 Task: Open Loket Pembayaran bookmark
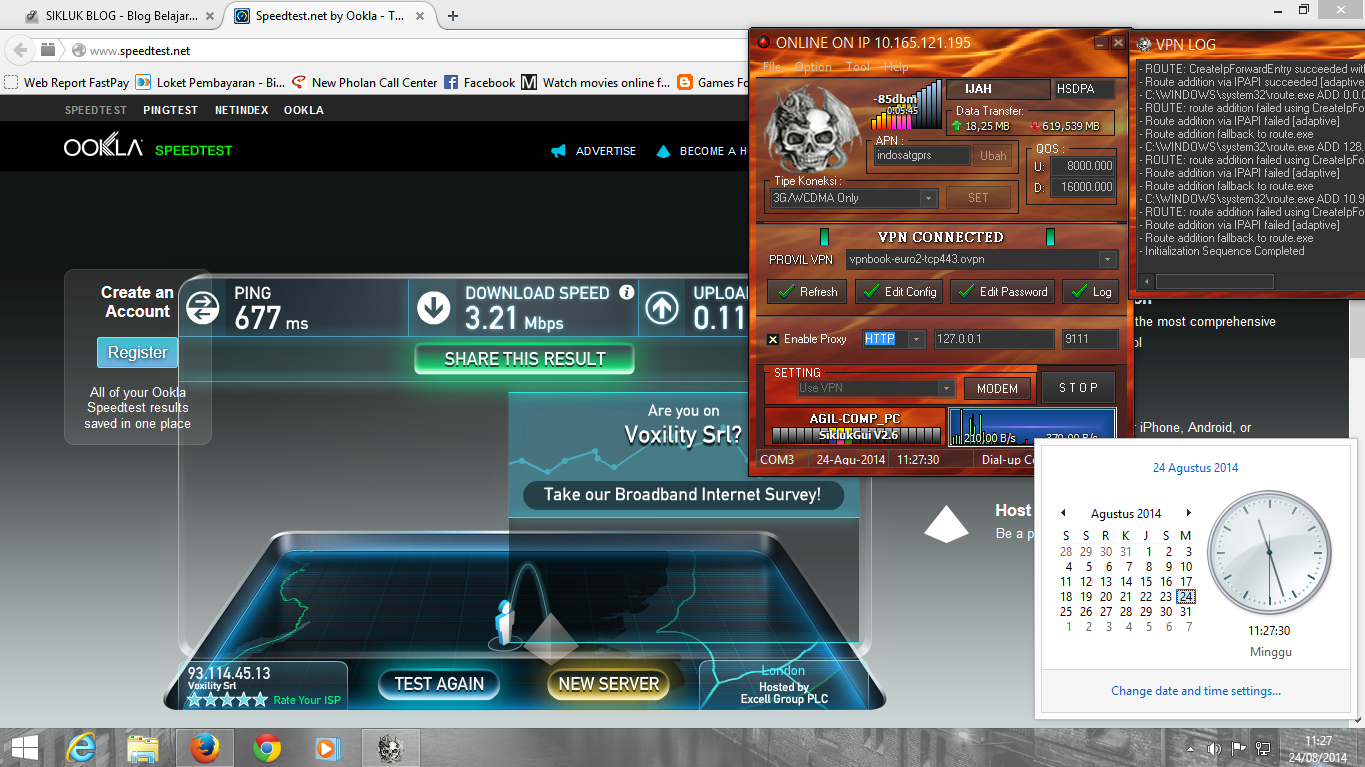point(210,83)
